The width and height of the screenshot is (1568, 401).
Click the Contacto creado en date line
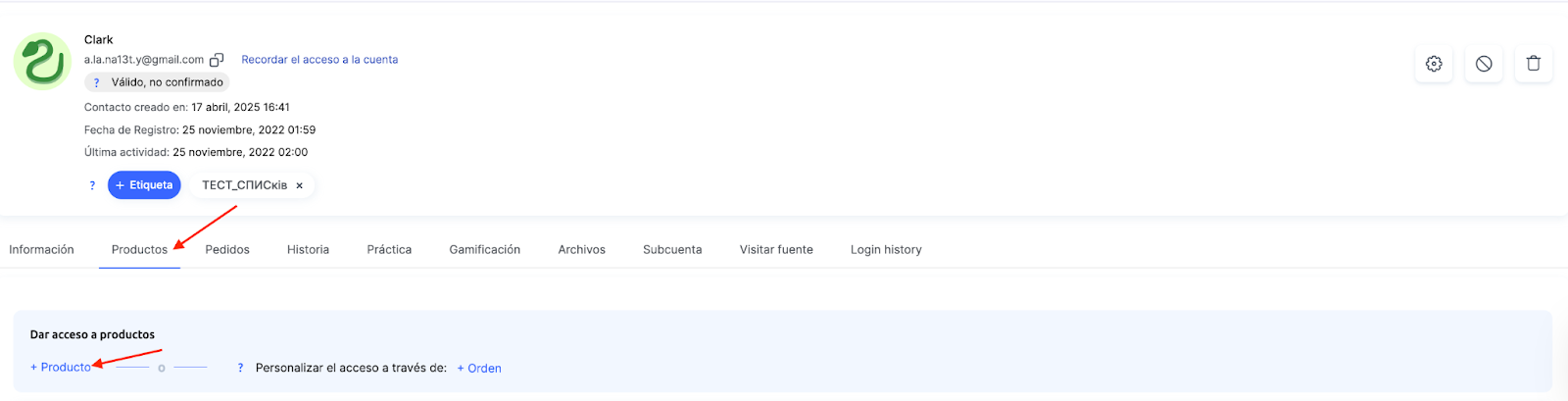tap(187, 108)
